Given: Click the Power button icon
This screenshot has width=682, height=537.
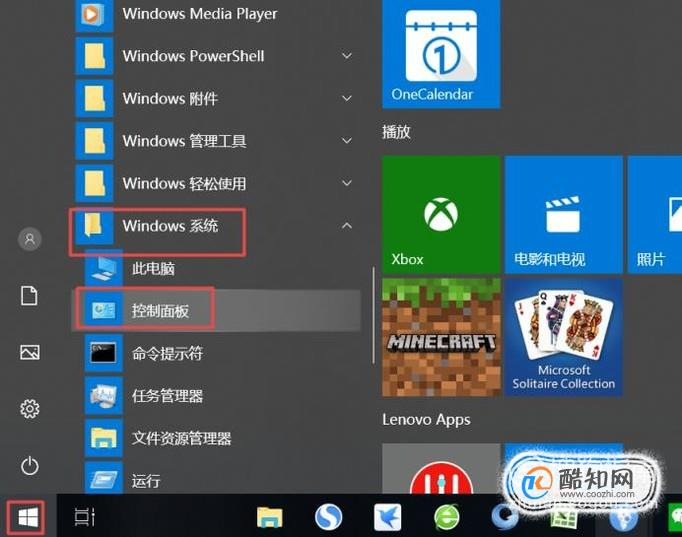Looking at the screenshot, I should coord(30,466).
